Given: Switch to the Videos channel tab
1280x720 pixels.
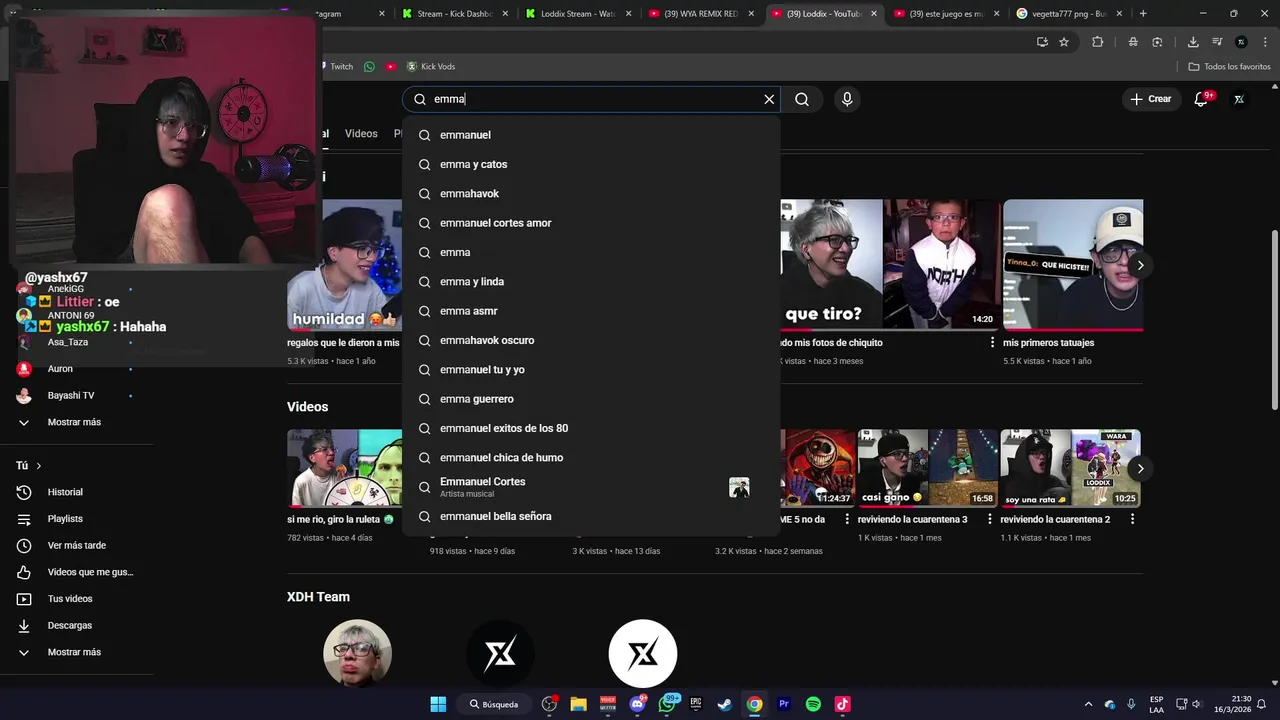Looking at the screenshot, I should pyautogui.click(x=361, y=134).
